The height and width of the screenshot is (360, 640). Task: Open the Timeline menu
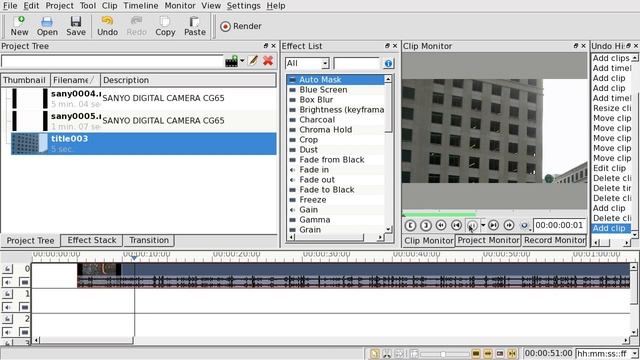click(x=140, y=6)
